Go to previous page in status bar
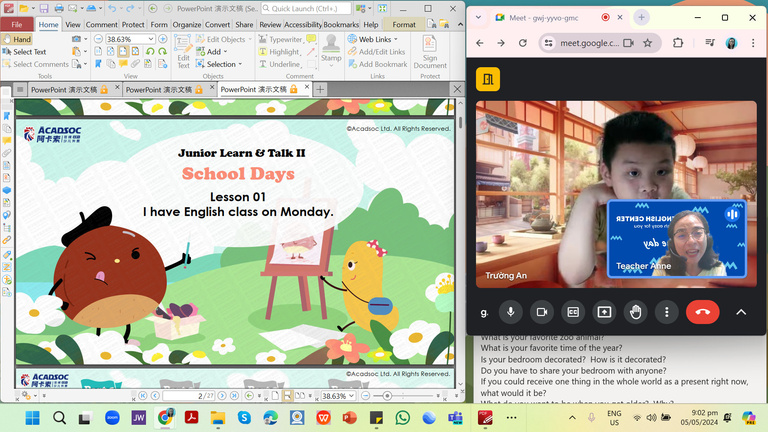This screenshot has height=432, width=768. pos(155,395)
